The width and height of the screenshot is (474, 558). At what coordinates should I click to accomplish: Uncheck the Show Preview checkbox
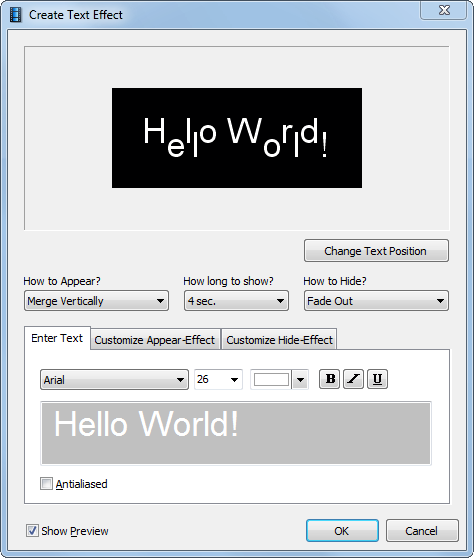click(32, 531)
